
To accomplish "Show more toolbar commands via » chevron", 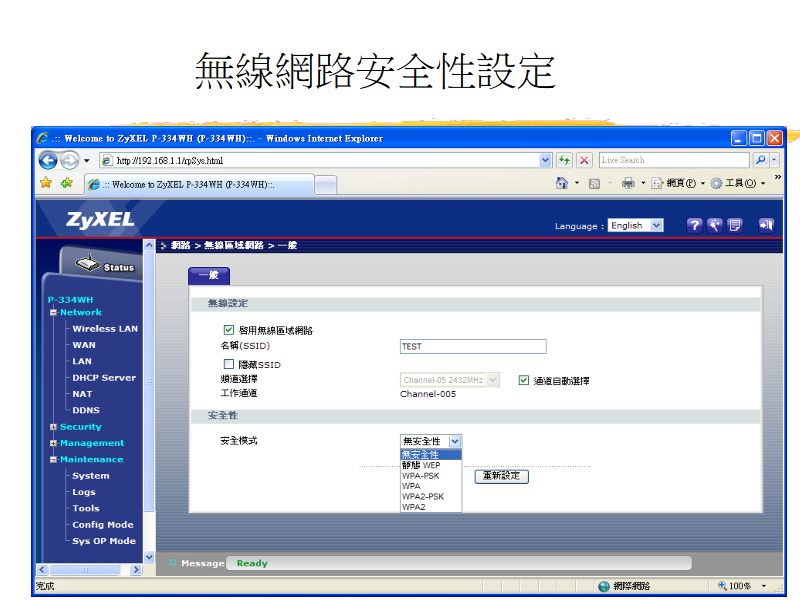I will [x=778, y=177].
